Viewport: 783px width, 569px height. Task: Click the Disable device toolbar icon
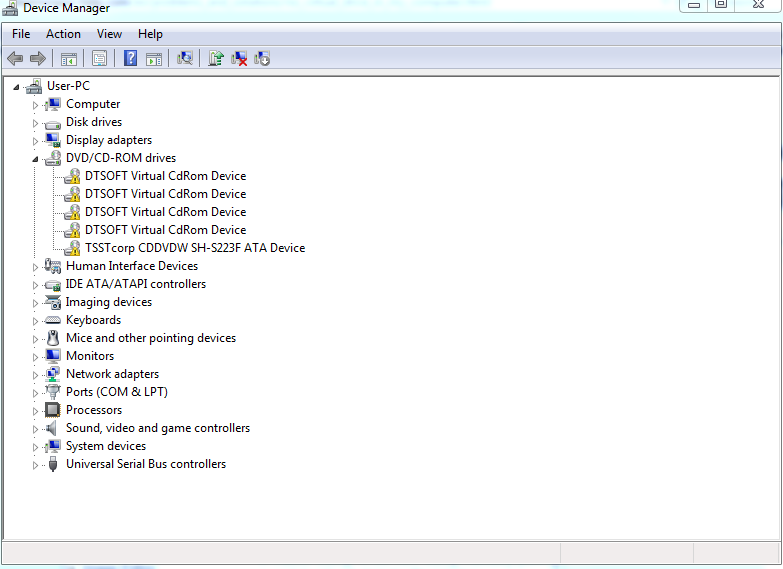262,58
